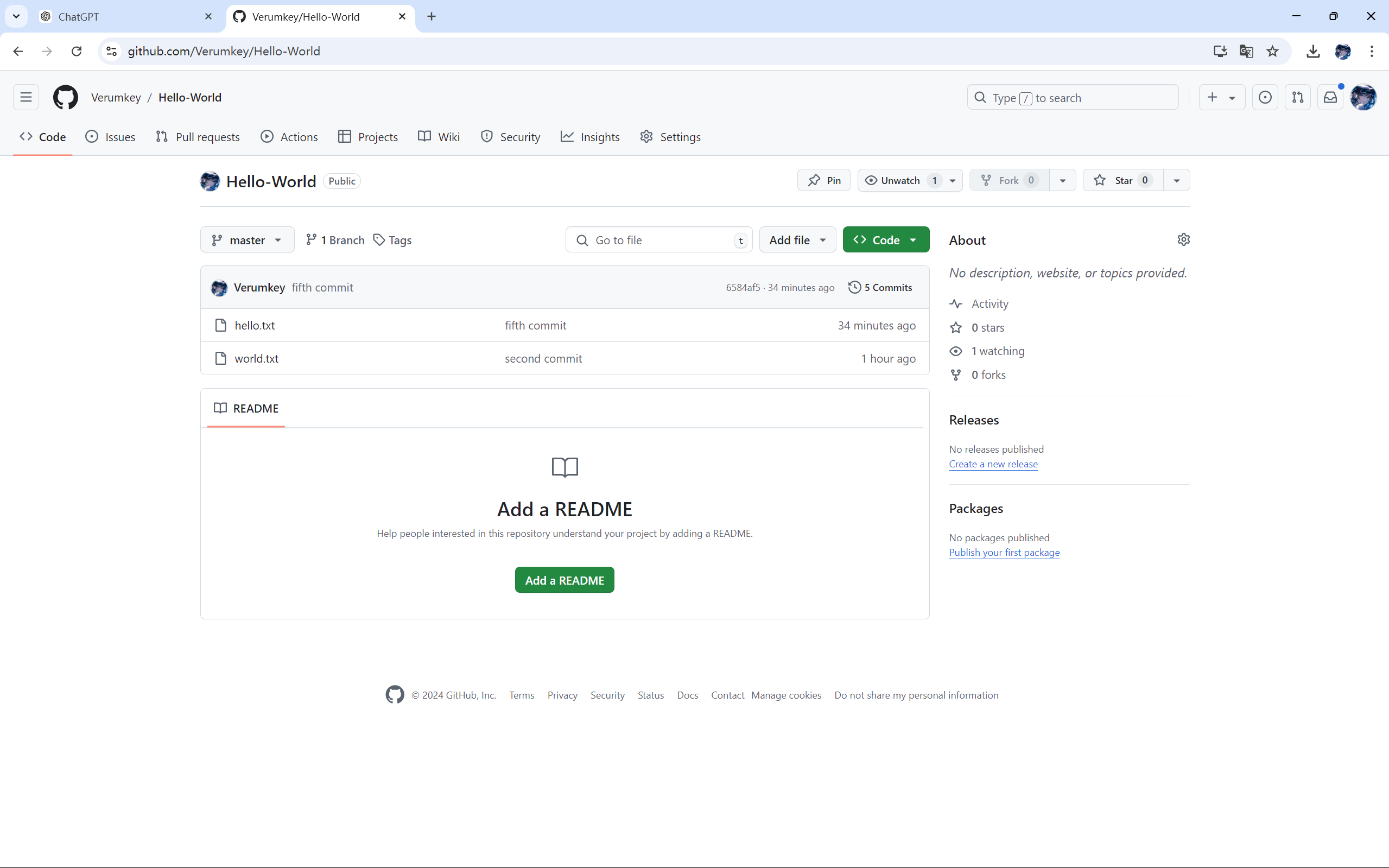Open the issues shortcut icon in header

point(1265,98)
